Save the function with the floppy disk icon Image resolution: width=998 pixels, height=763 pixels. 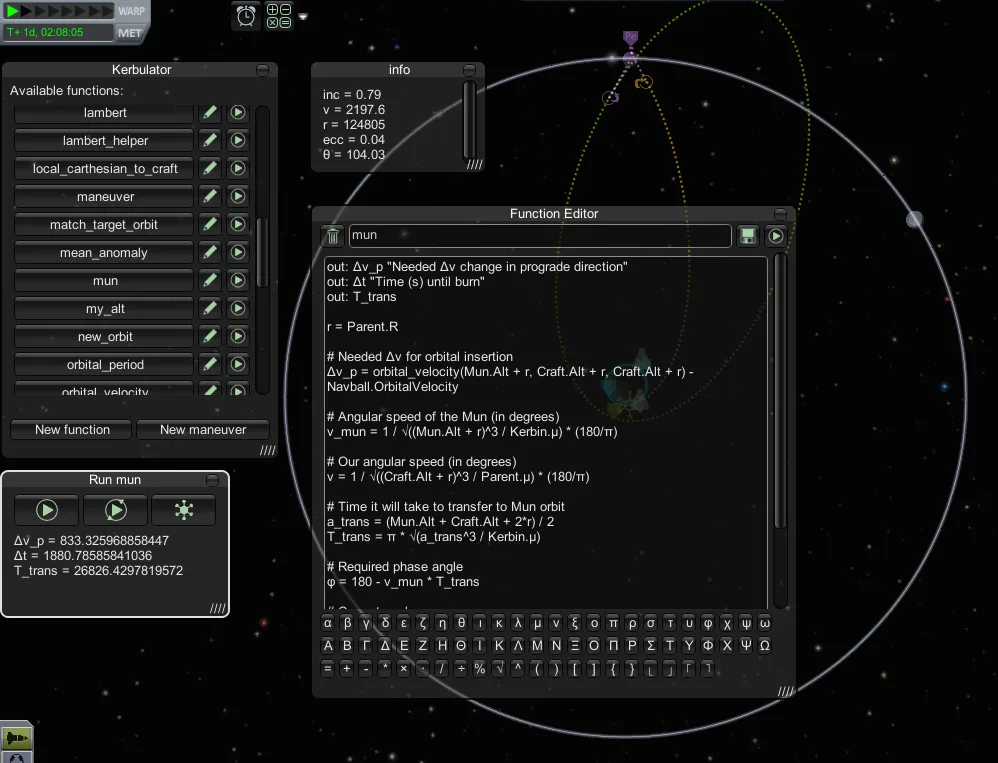pyautogui.click(x=748, y=236)
